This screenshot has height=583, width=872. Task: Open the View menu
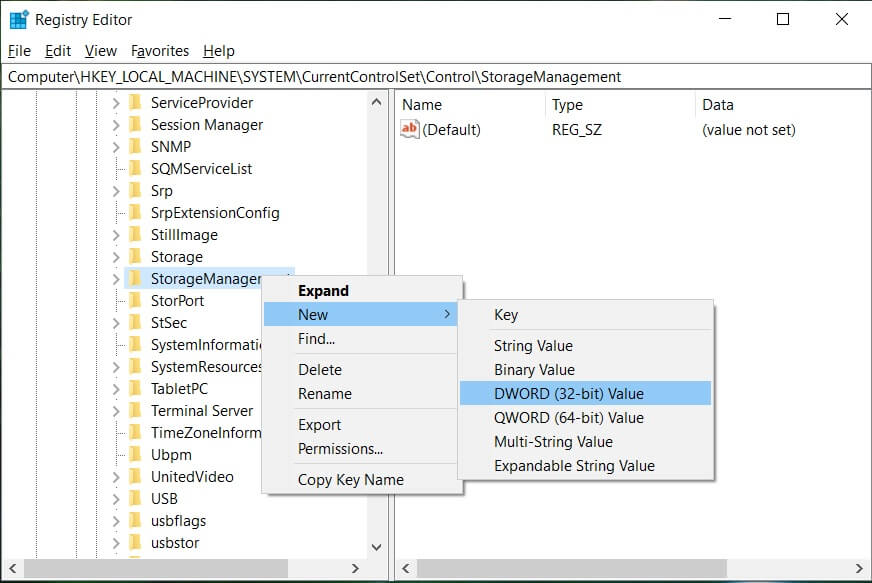(101, 51)
